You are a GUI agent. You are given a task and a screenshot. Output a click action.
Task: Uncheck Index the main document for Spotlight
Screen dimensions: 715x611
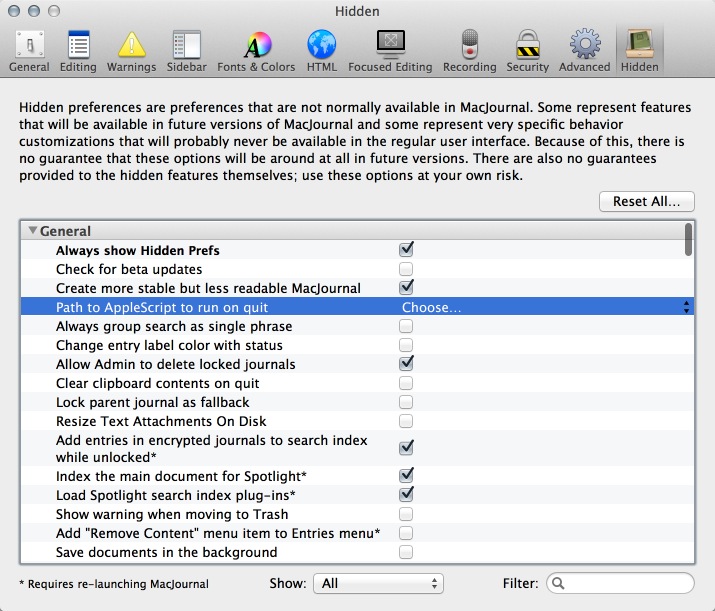point(406,475)
